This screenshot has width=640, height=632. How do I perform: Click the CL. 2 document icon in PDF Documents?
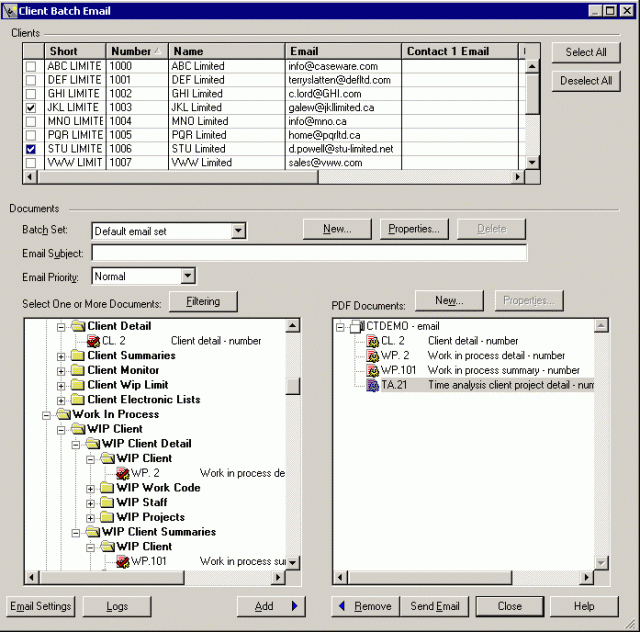372,341
